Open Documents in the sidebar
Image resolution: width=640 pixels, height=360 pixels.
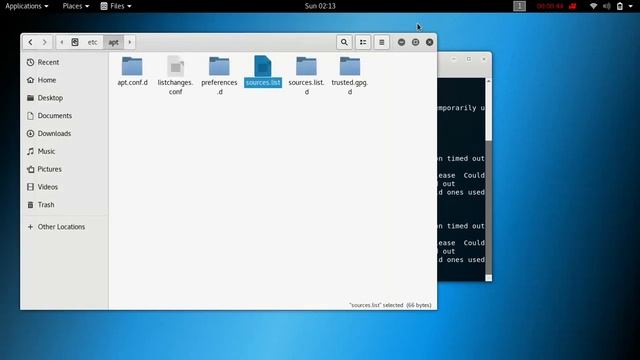point(64,116)
